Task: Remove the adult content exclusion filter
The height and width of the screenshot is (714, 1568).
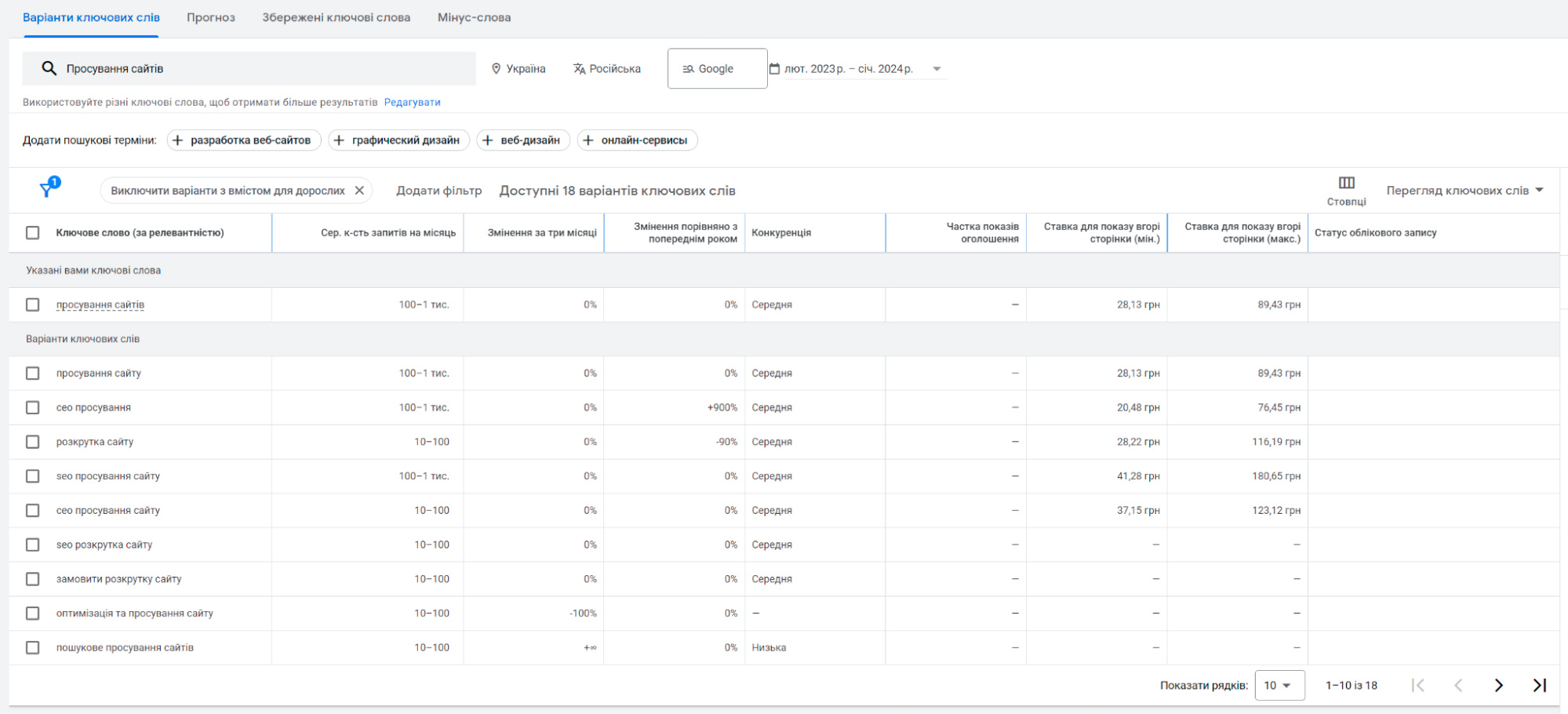Action: point(359,191)
